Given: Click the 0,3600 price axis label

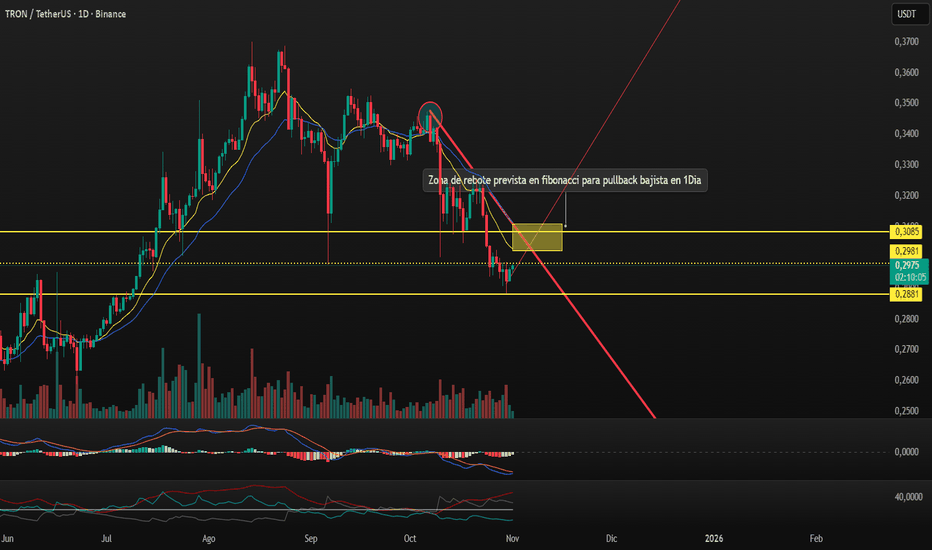Looking at the screenshot, I should tap(906, 73).
